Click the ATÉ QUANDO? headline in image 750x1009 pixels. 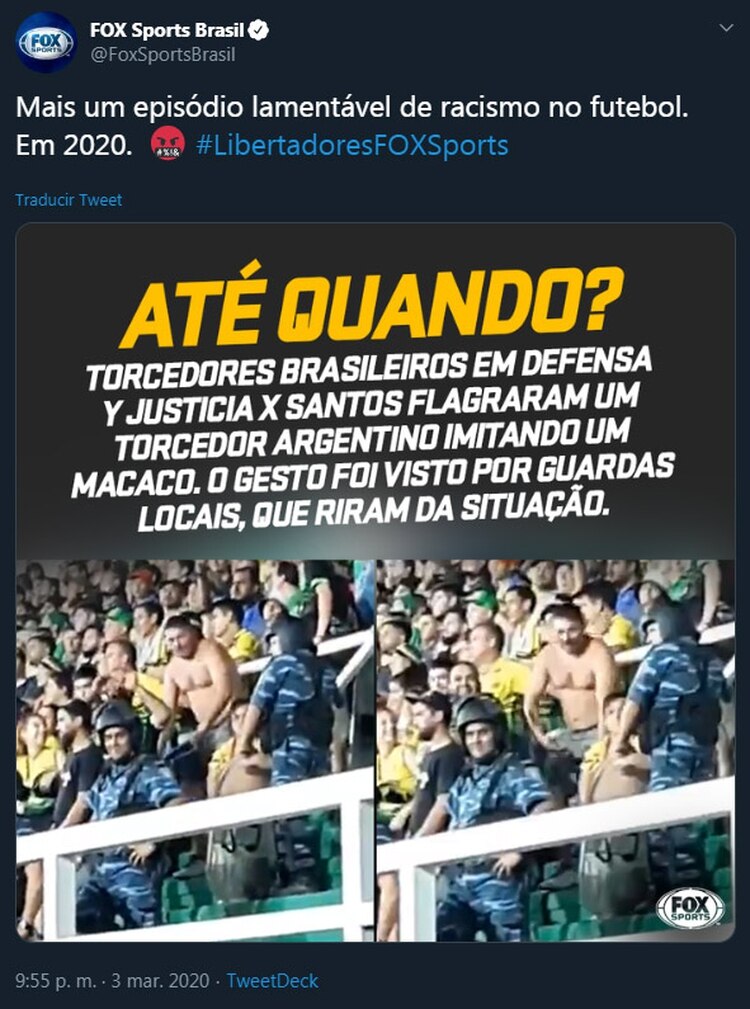tap(372, 306)
